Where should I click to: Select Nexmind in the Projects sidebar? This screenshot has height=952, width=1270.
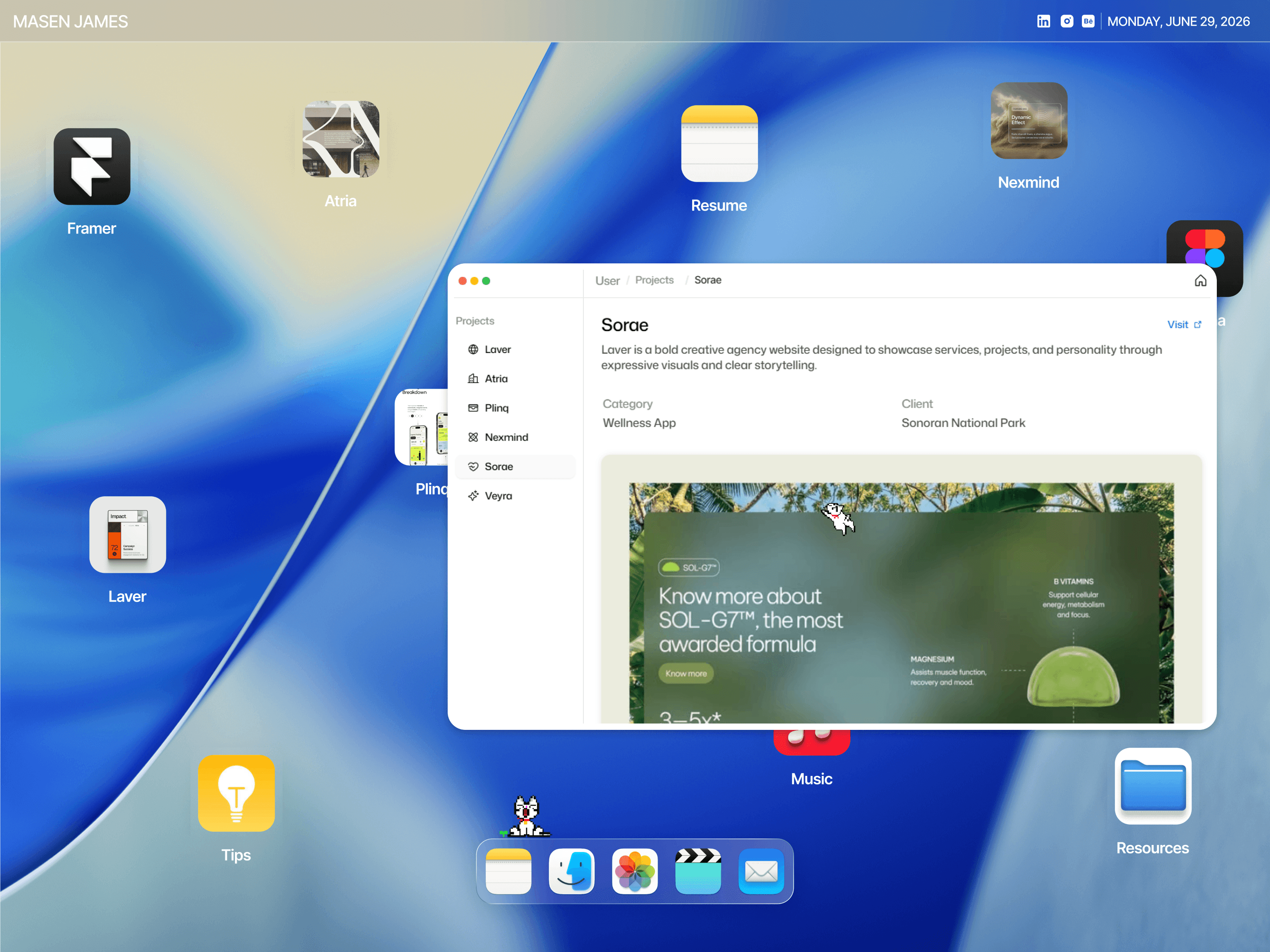click(x=515, y=437)
